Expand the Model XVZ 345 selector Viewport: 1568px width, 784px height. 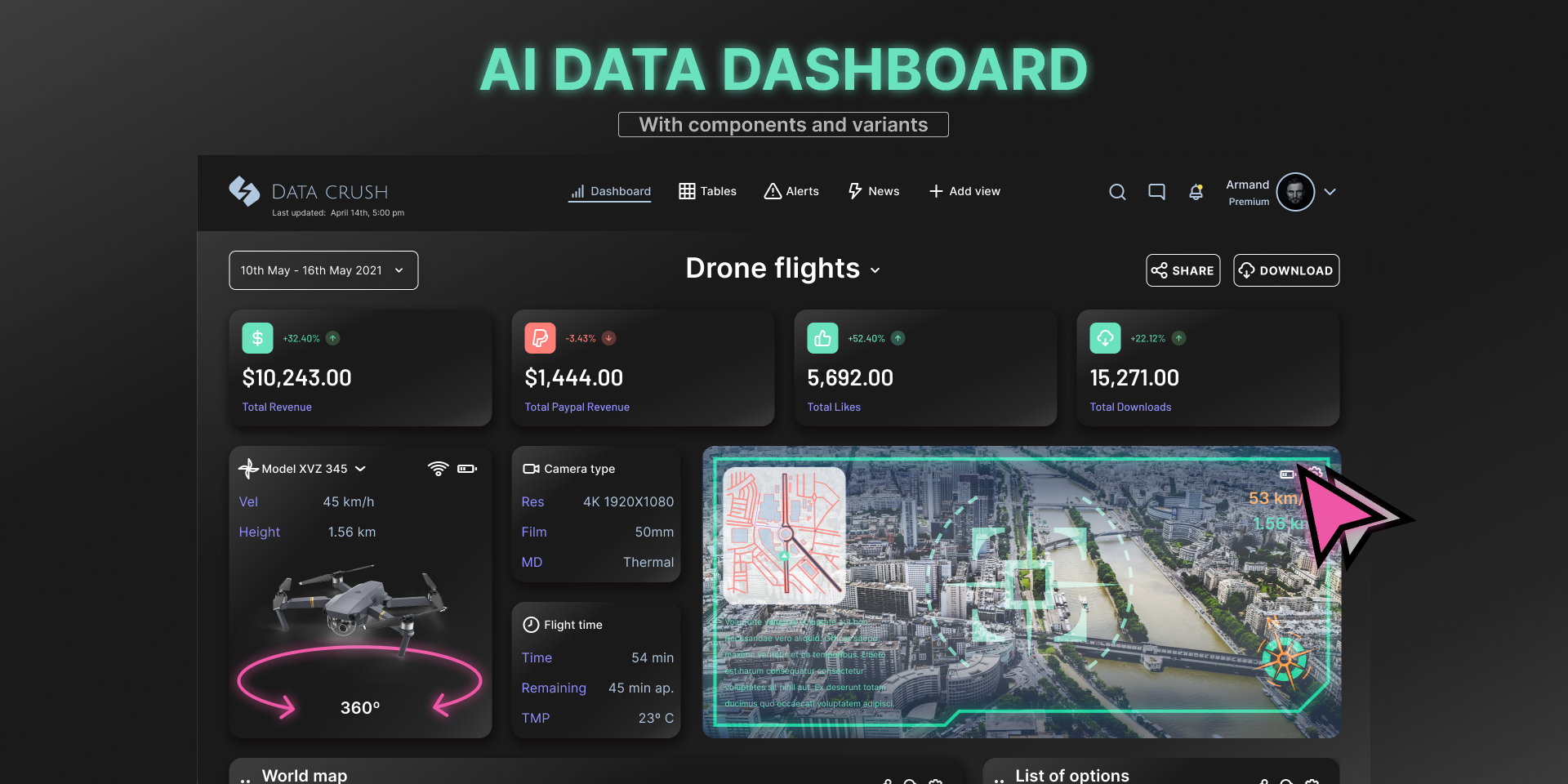(x=360, y=469)
